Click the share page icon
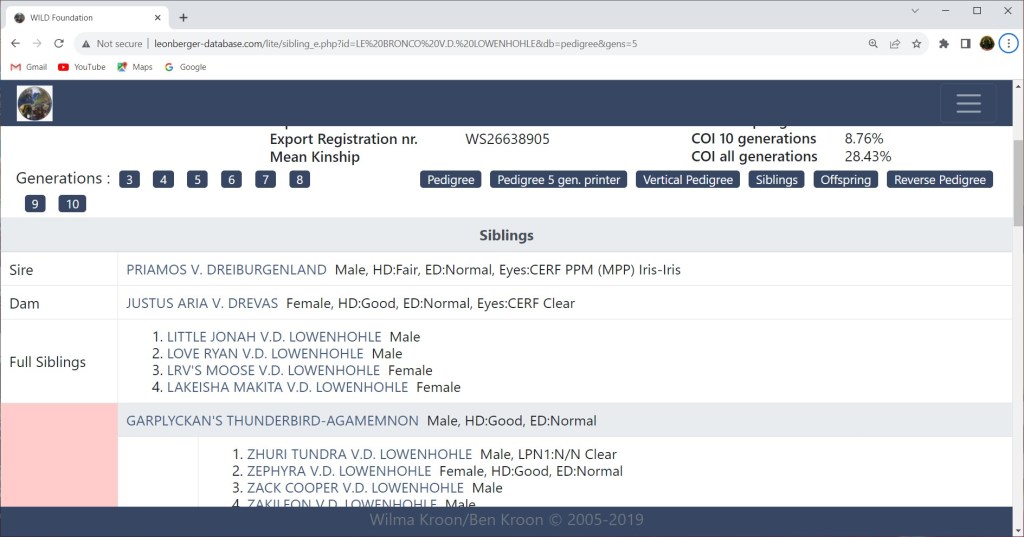Screen dimensions: 1024x537 [x=895, y=44]
